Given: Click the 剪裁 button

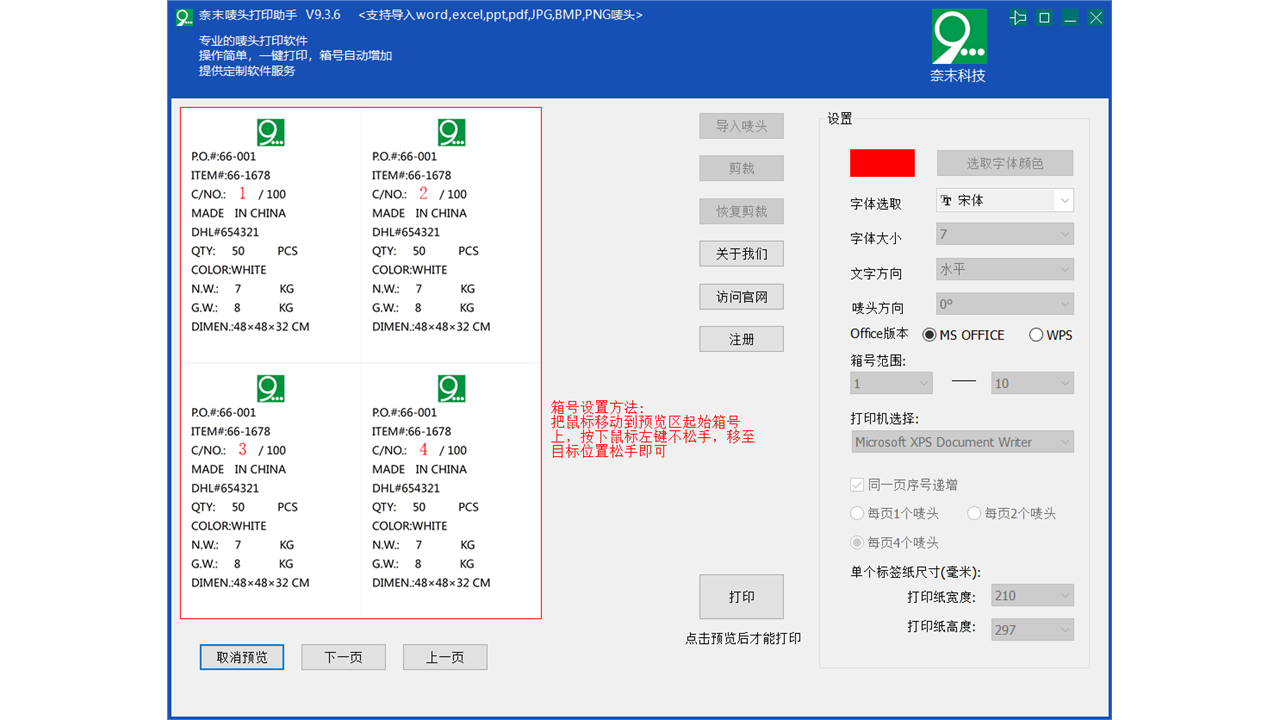Looking at the screenshot, I should point(741,168).
